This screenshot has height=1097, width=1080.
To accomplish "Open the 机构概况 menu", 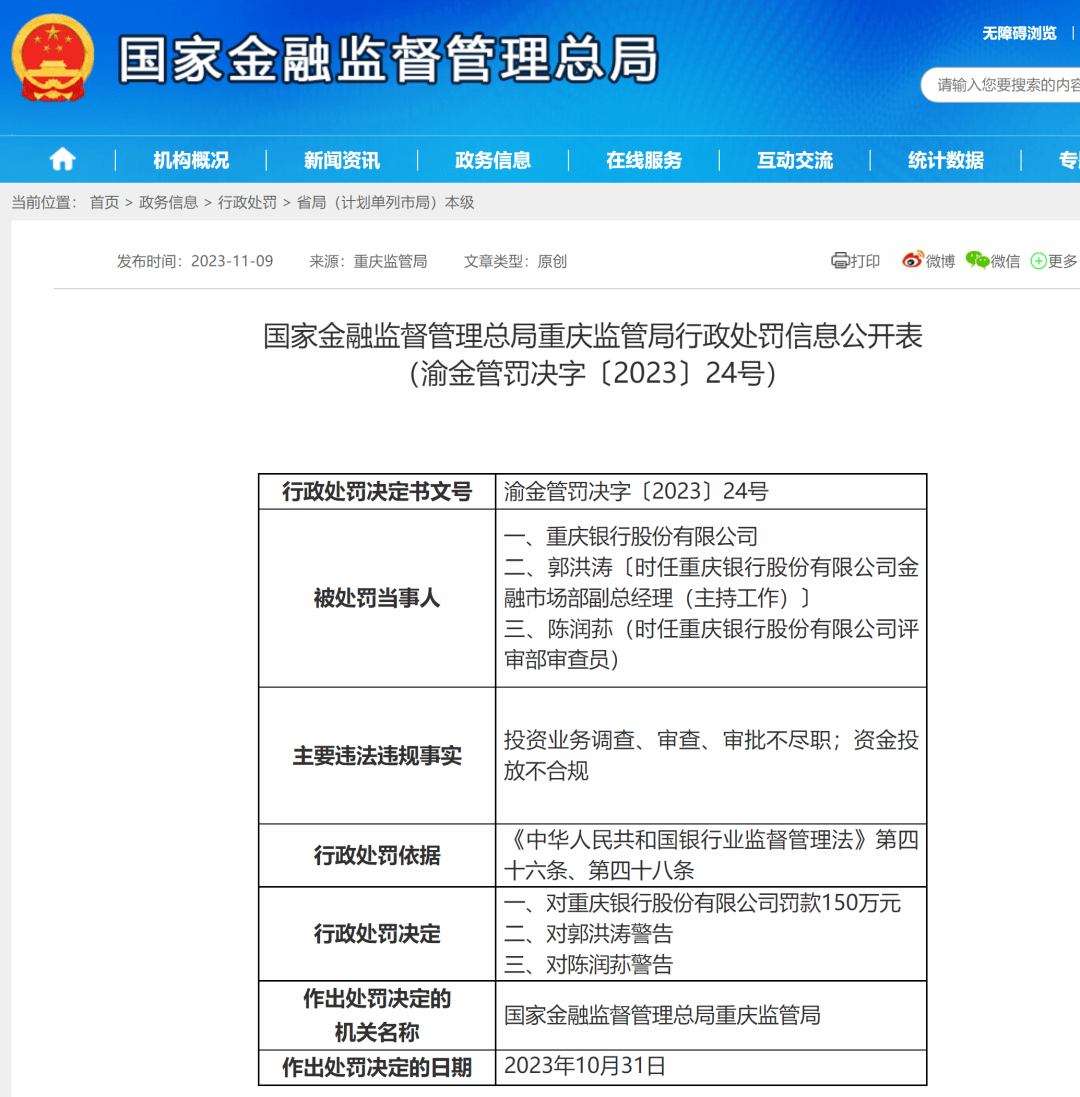I will 191,160.
